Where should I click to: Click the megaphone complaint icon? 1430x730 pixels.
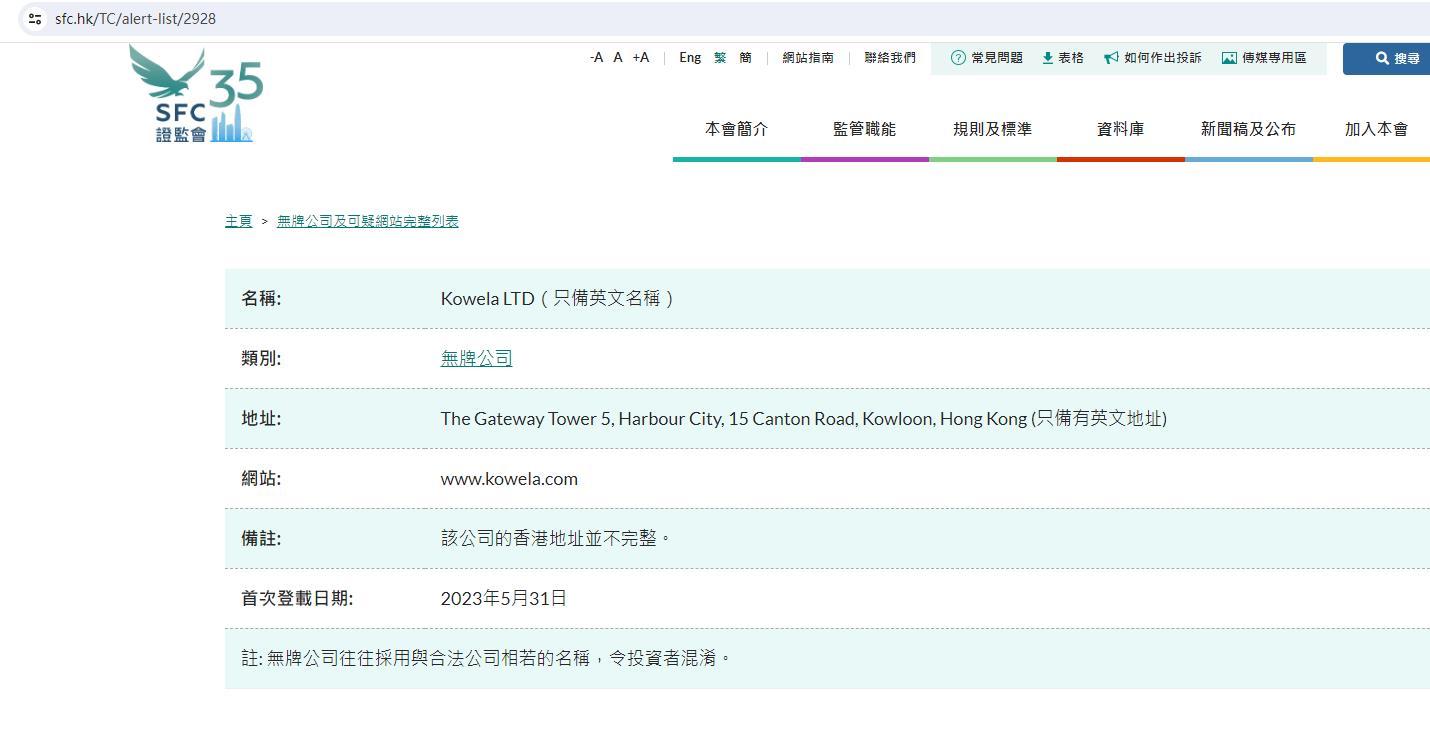coord(1111,58)
